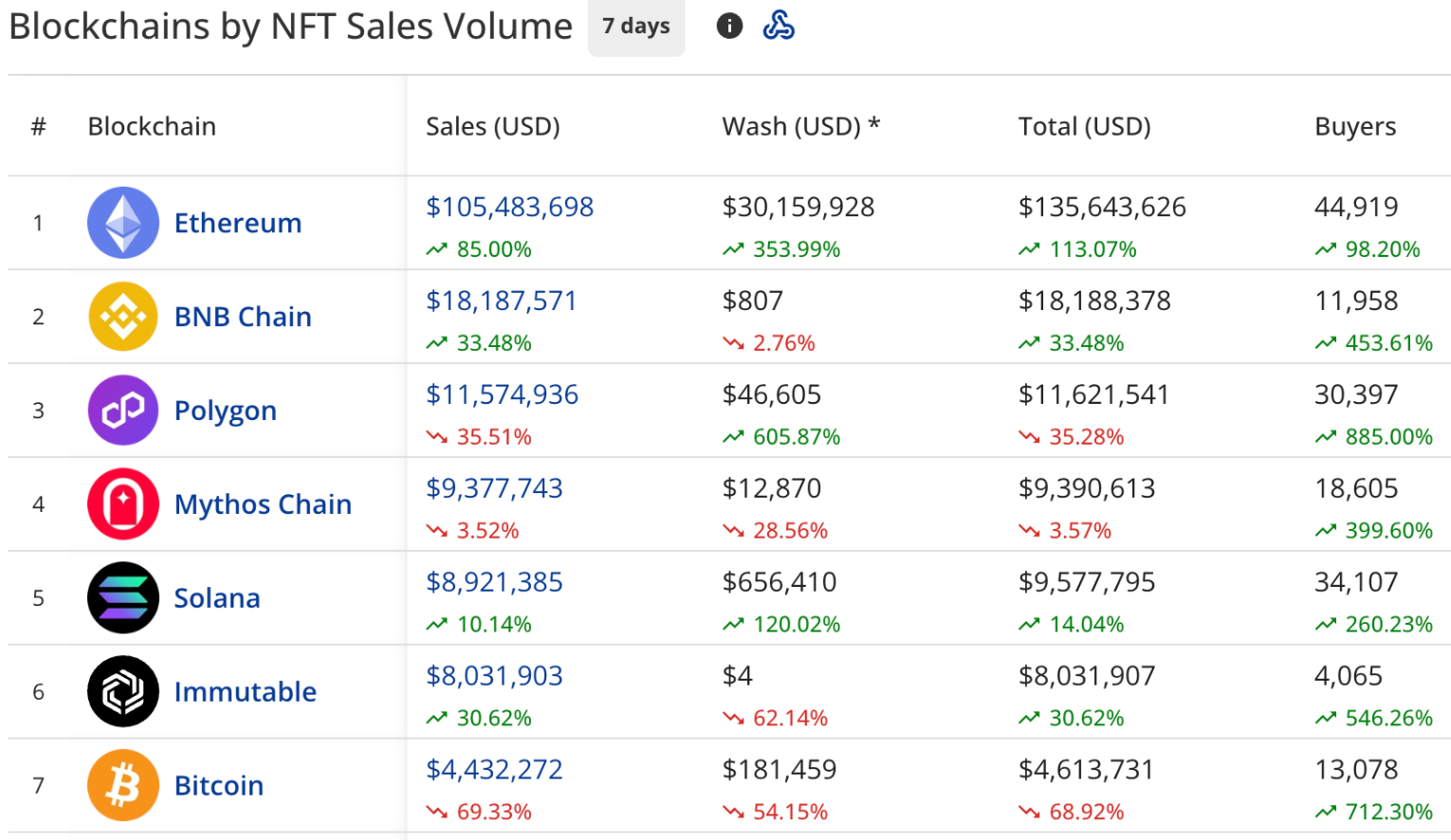
Task: Open the Mythos Chain blockchain link
Action: click(263, 504)
